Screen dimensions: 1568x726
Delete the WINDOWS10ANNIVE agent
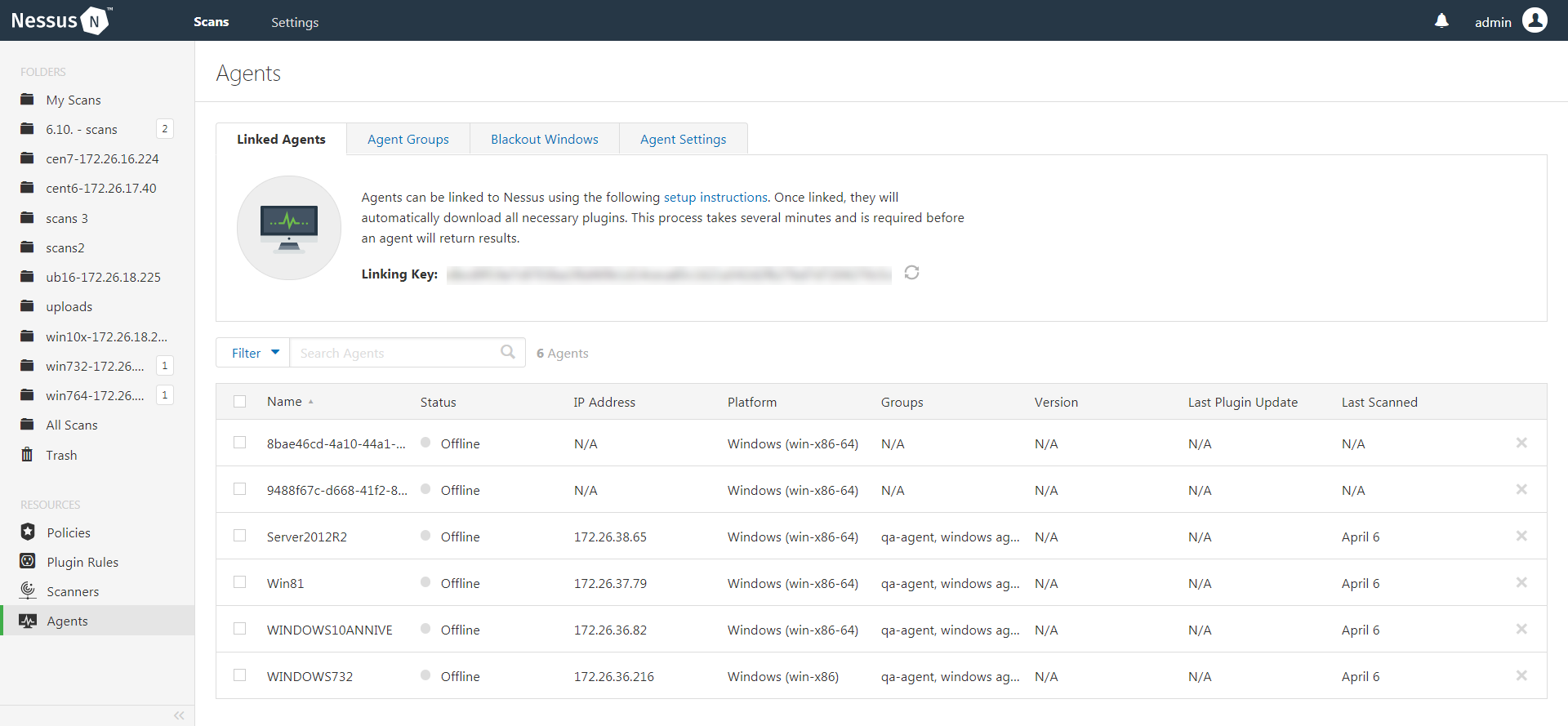(x=1521, y=629)
